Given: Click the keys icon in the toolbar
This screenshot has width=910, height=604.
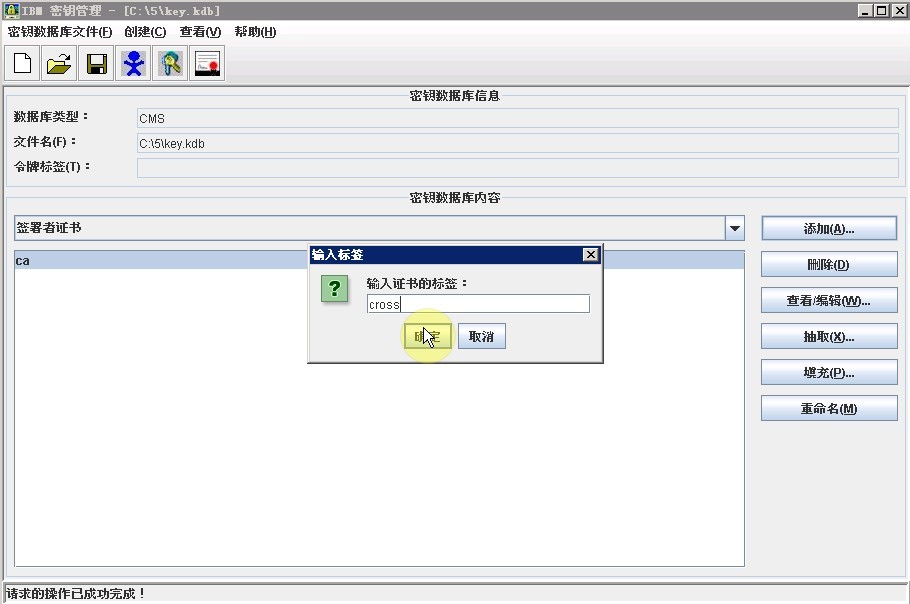Looking at the screenshot, I should coord(170,64).
